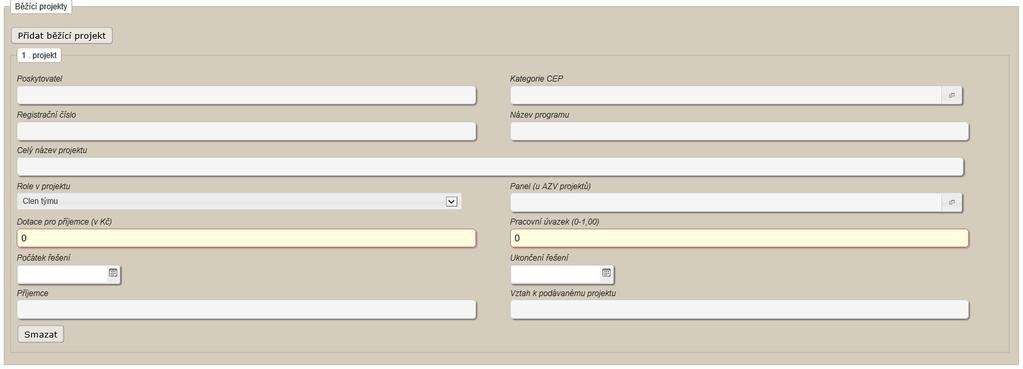
Task: Click the Vztah k podávanému projektu field
Action: [739, 310]
